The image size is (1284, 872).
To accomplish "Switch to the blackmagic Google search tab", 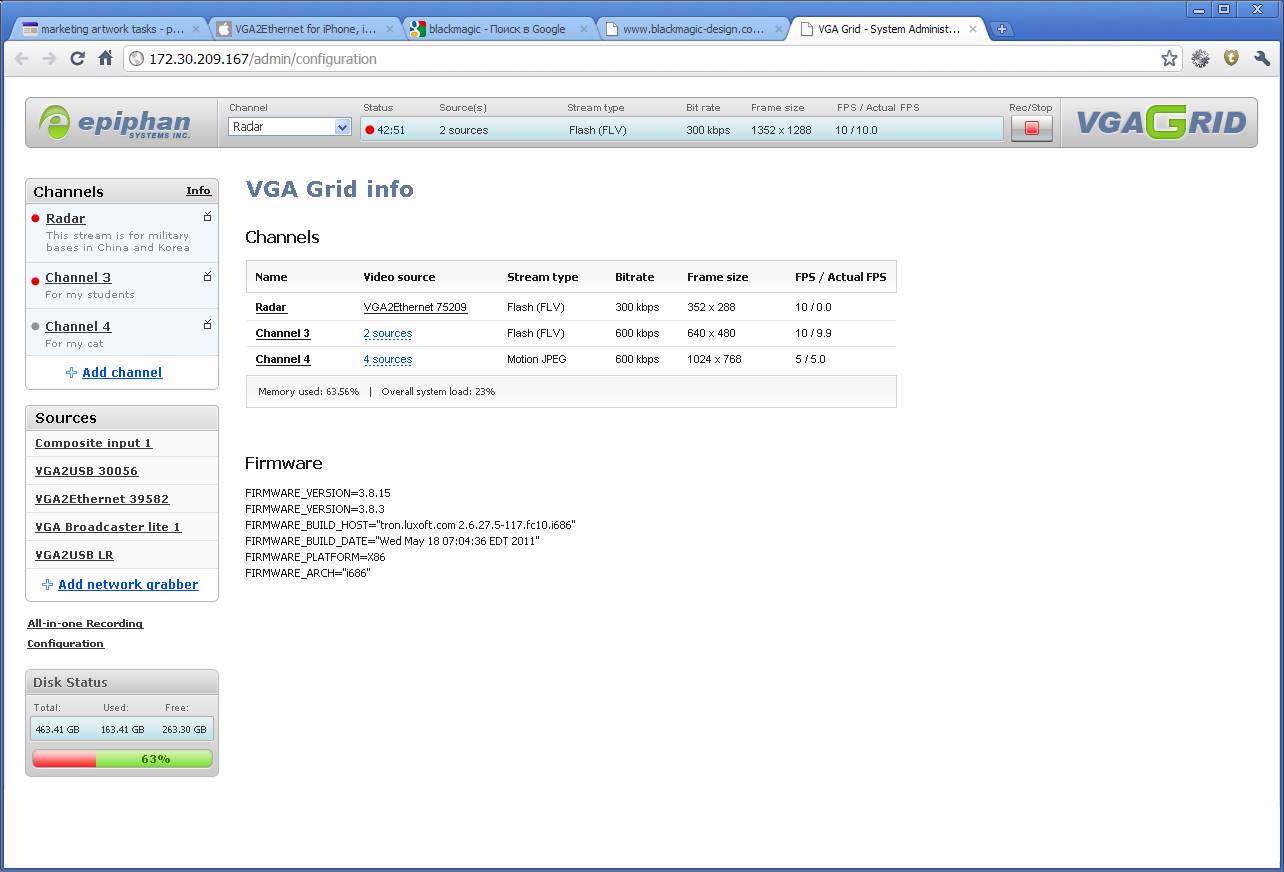I will (x=497, y=30).
